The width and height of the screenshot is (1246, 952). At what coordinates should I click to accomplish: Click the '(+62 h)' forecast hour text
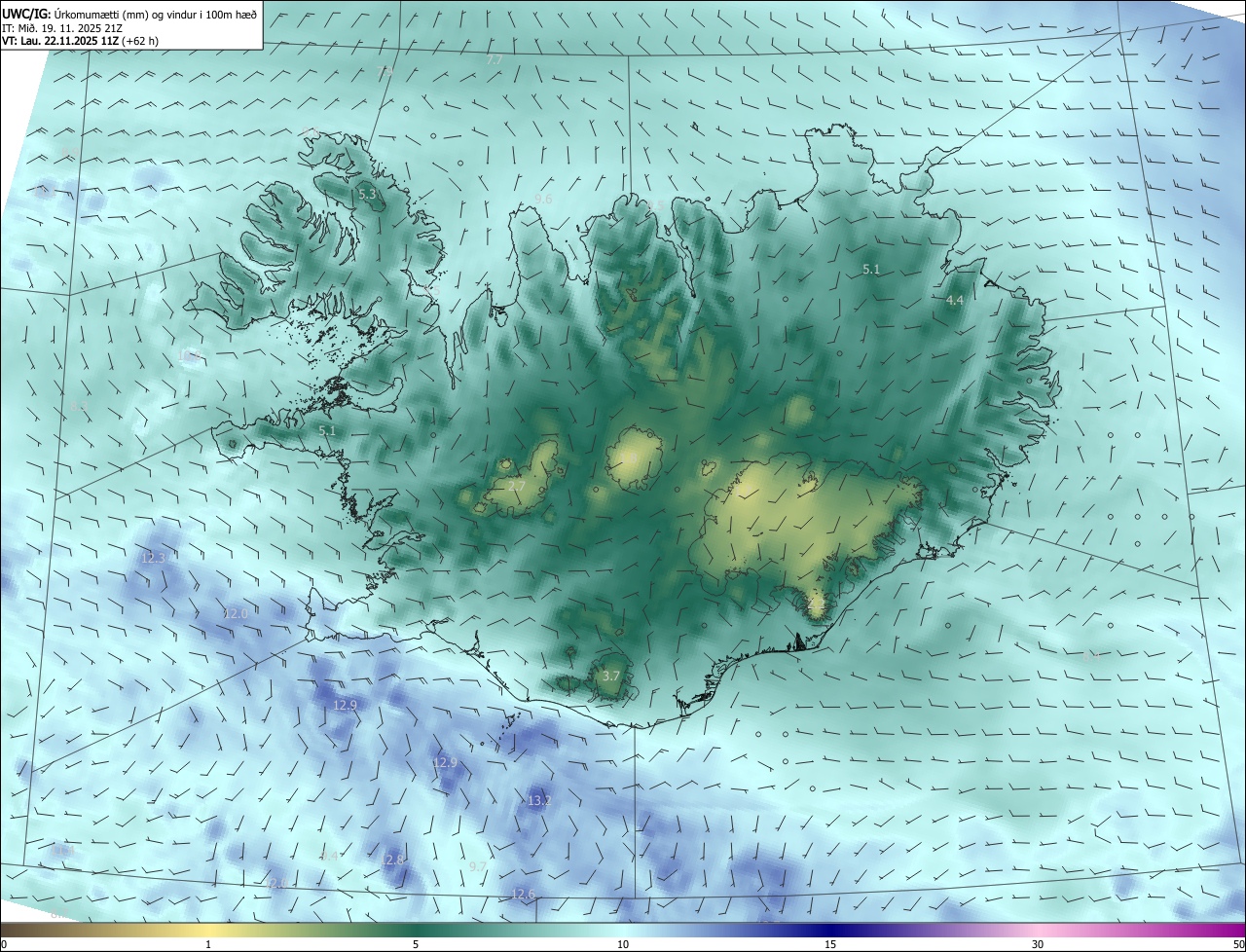[x=138, y=41]
